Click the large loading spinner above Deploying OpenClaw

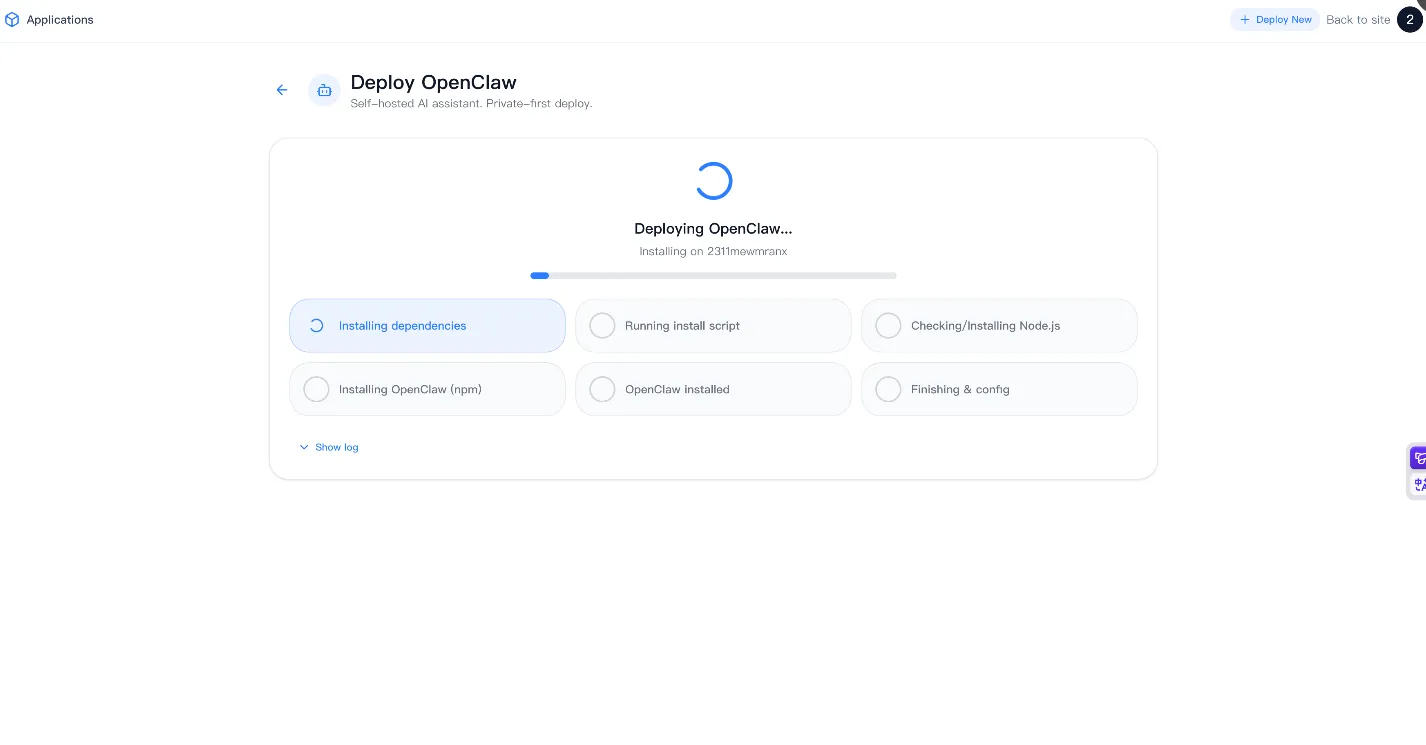click(713, 181)
